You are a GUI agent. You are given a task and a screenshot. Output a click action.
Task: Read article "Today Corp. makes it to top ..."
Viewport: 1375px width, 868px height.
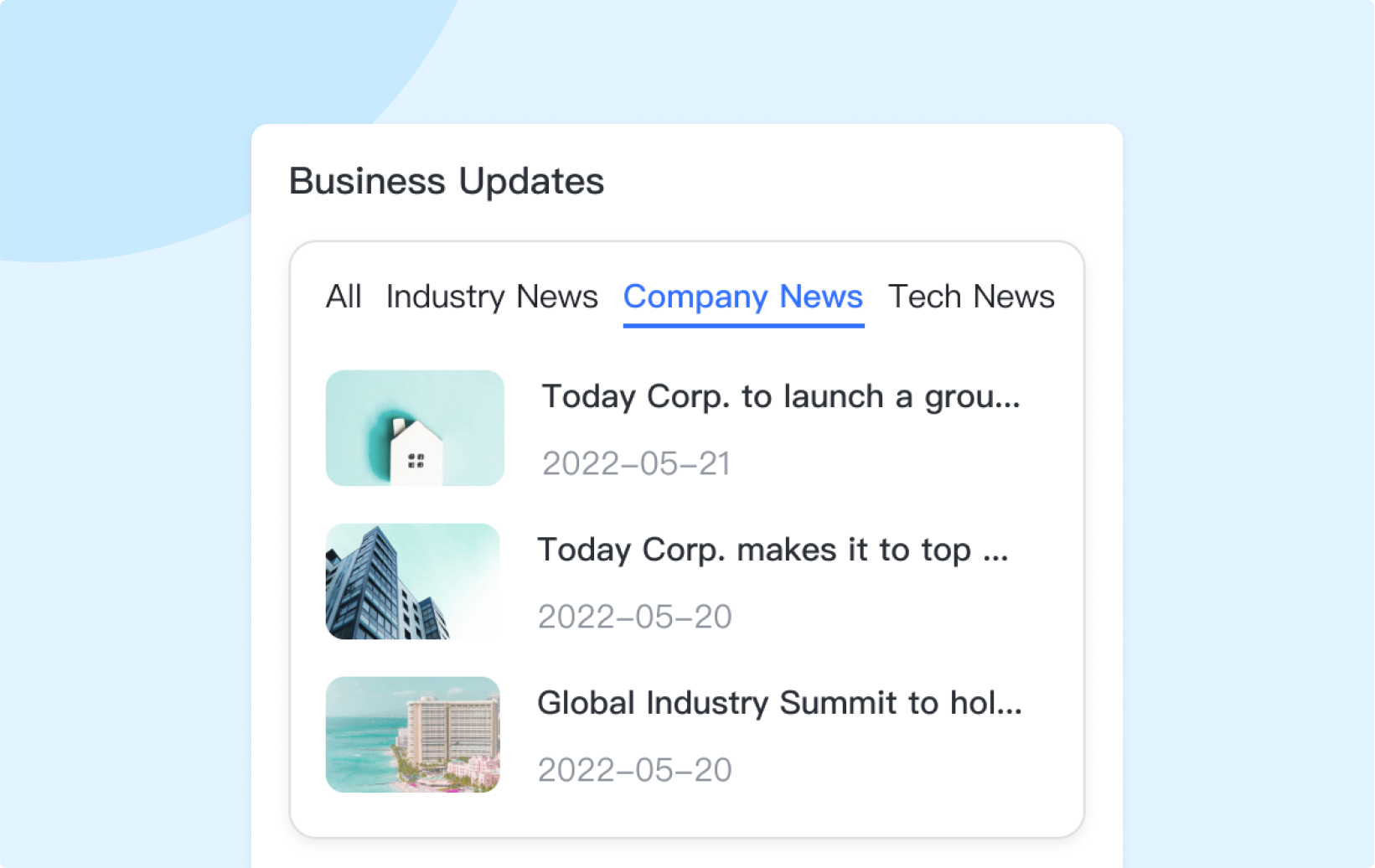772,550
